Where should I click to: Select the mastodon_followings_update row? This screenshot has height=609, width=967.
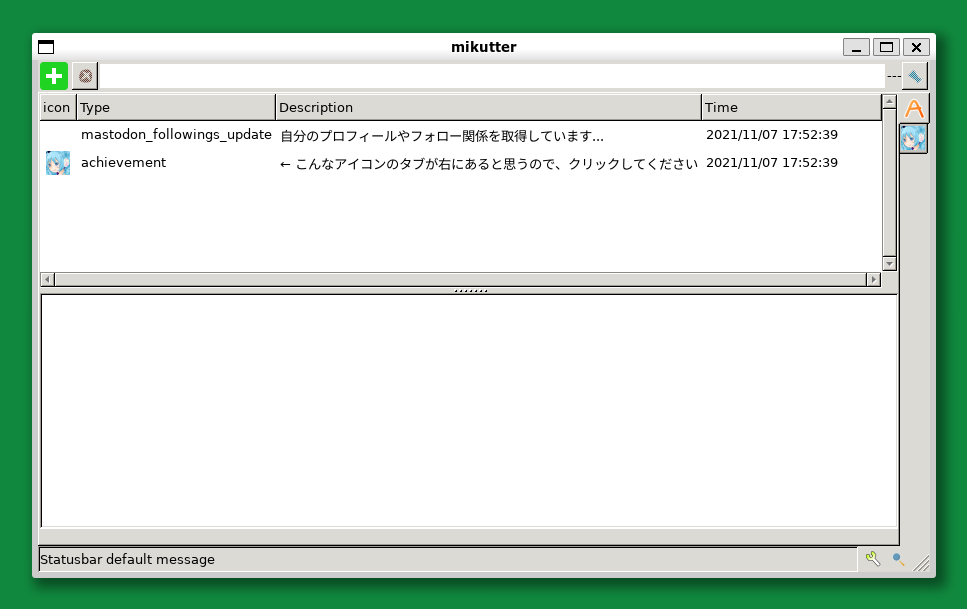[400, 134]
